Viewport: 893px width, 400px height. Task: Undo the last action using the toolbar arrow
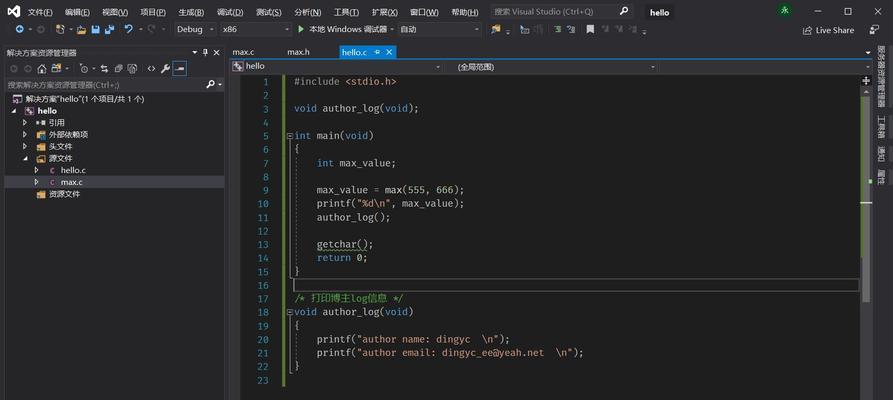[129, 29]
